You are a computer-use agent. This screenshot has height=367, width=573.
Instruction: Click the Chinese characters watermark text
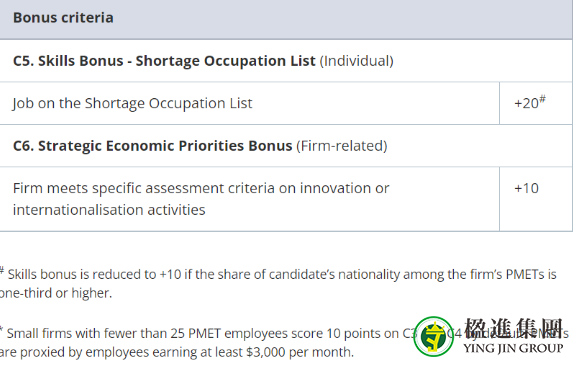pos(513,328)
